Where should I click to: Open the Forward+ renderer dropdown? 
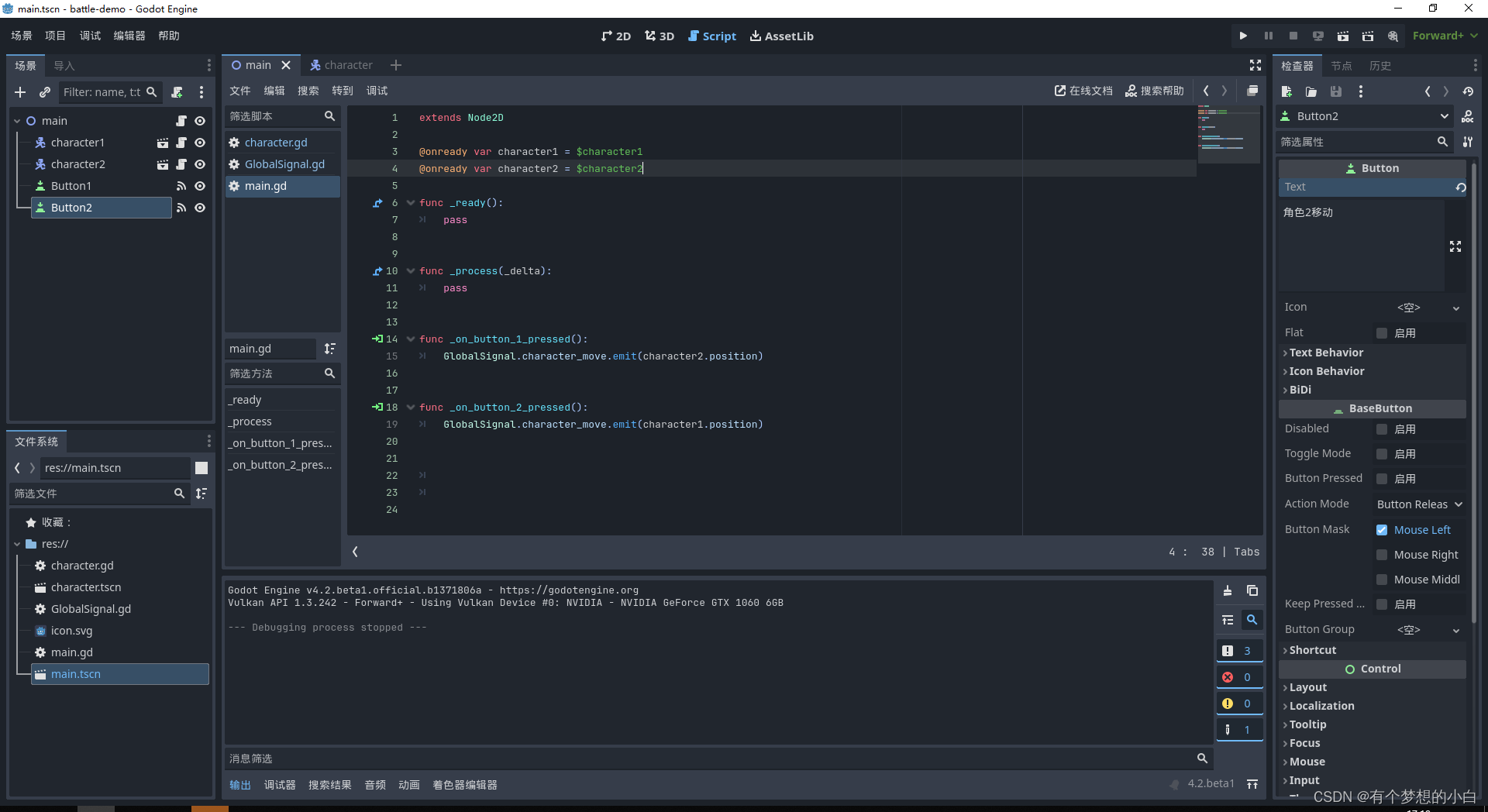pos(1445,36)
